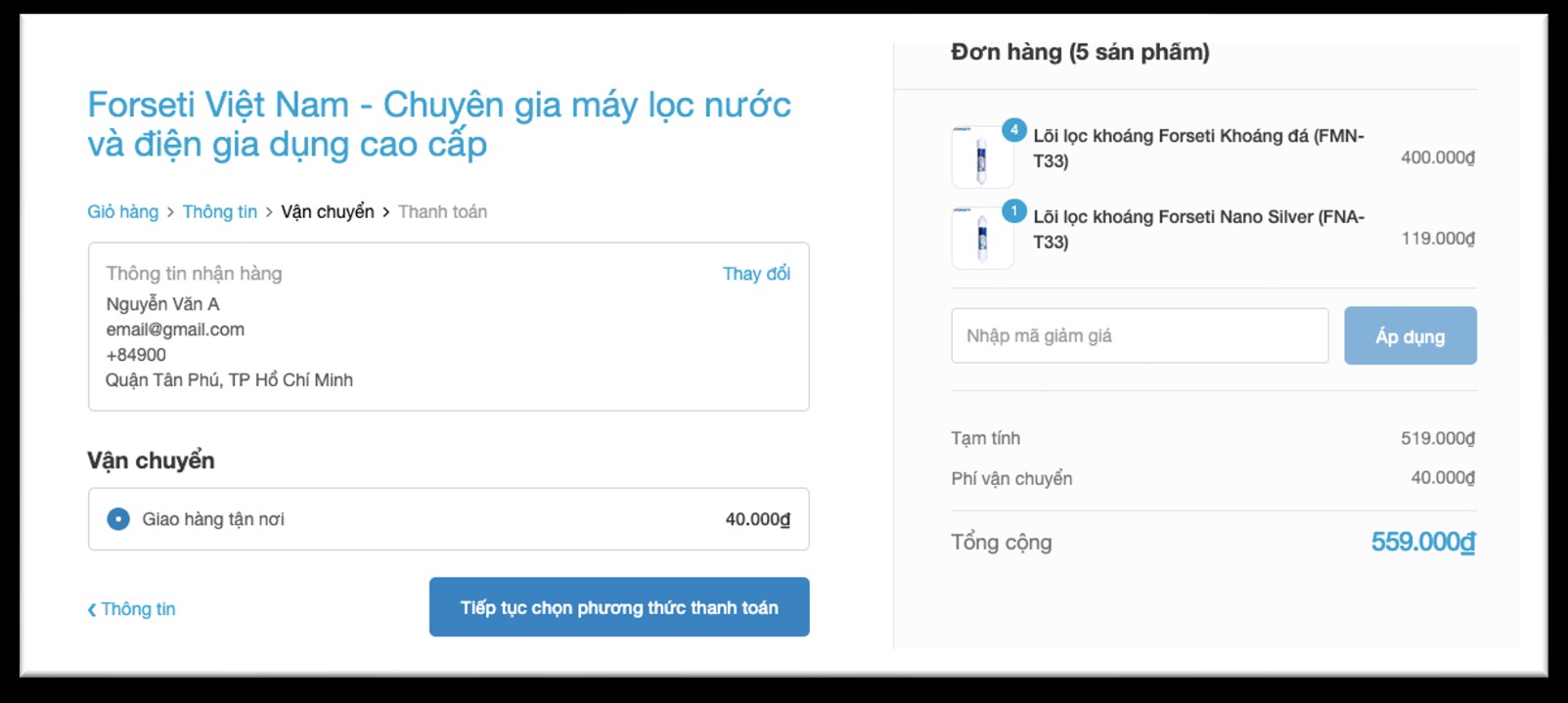Select the Giao hàng tận nơi radio button
The width and height of the screenshot is (1568, 703).
[118, 519]
